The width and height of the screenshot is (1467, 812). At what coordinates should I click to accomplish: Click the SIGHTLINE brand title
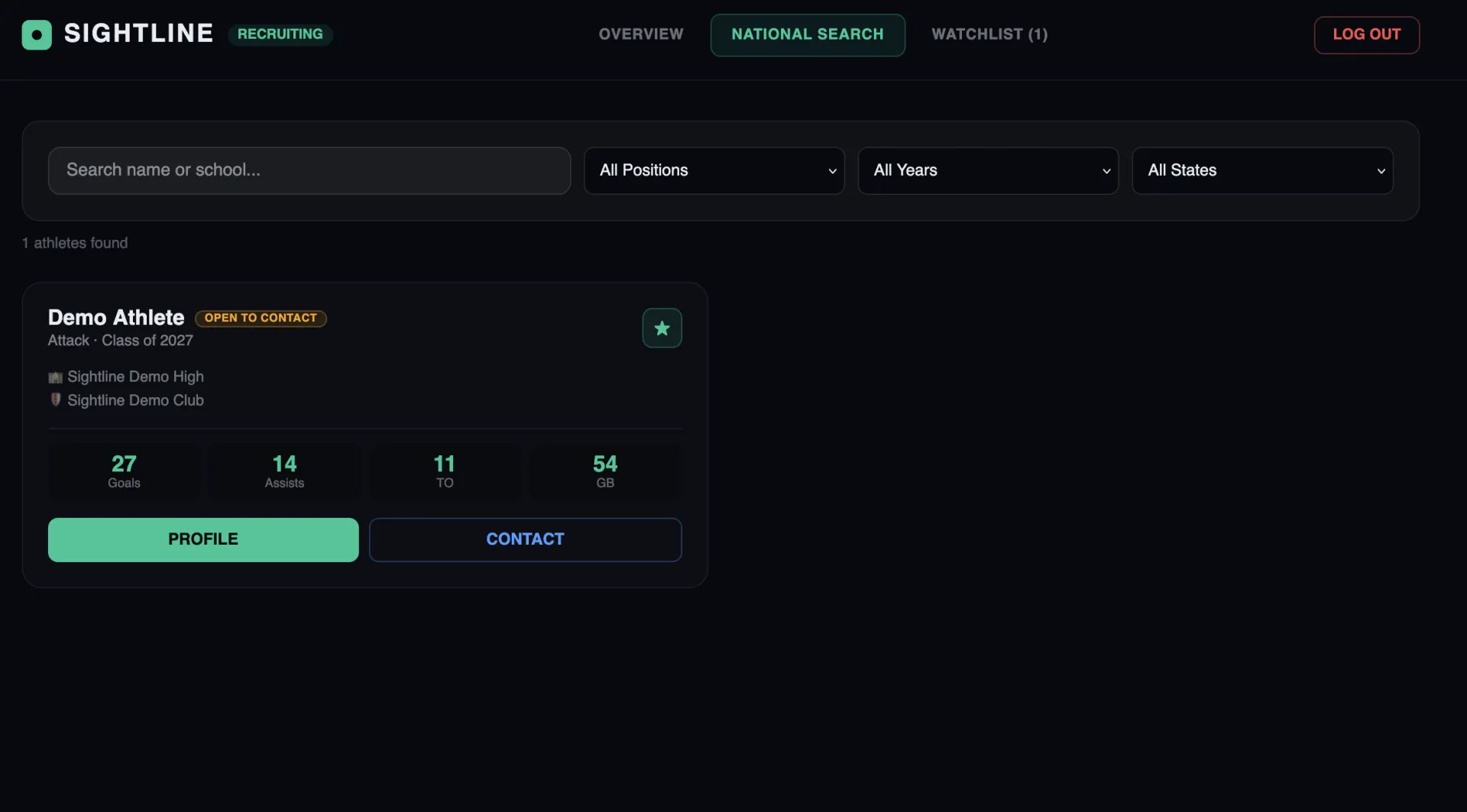click(x=138, y=33)
